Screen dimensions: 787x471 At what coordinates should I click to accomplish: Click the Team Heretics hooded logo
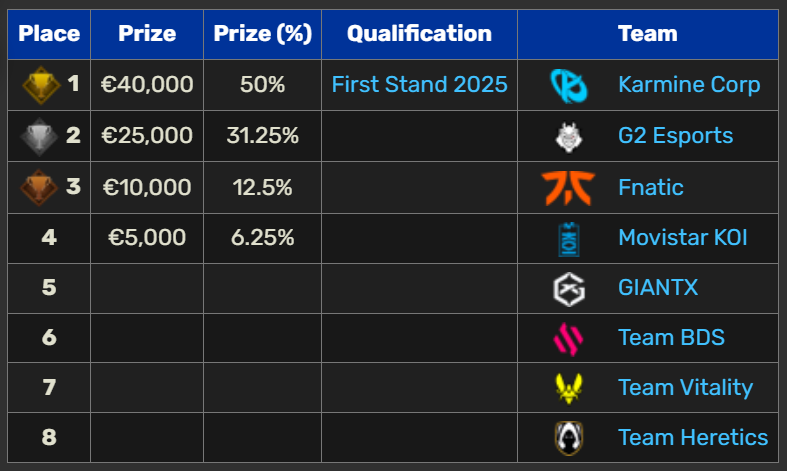pyautogui.click(x=569, y=438)
